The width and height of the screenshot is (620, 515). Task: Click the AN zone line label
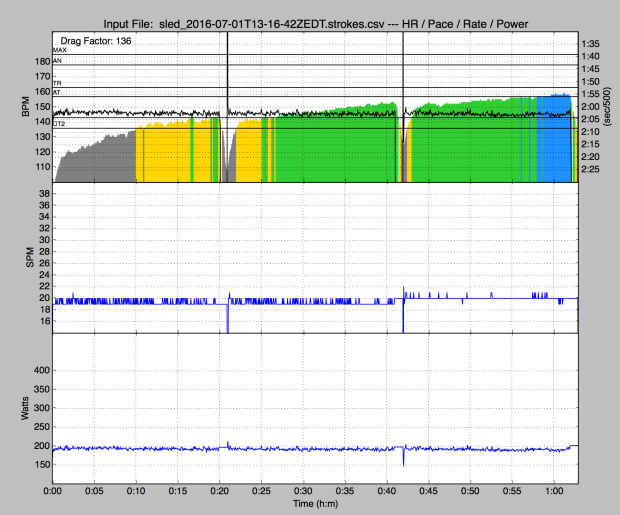[57, 61]
